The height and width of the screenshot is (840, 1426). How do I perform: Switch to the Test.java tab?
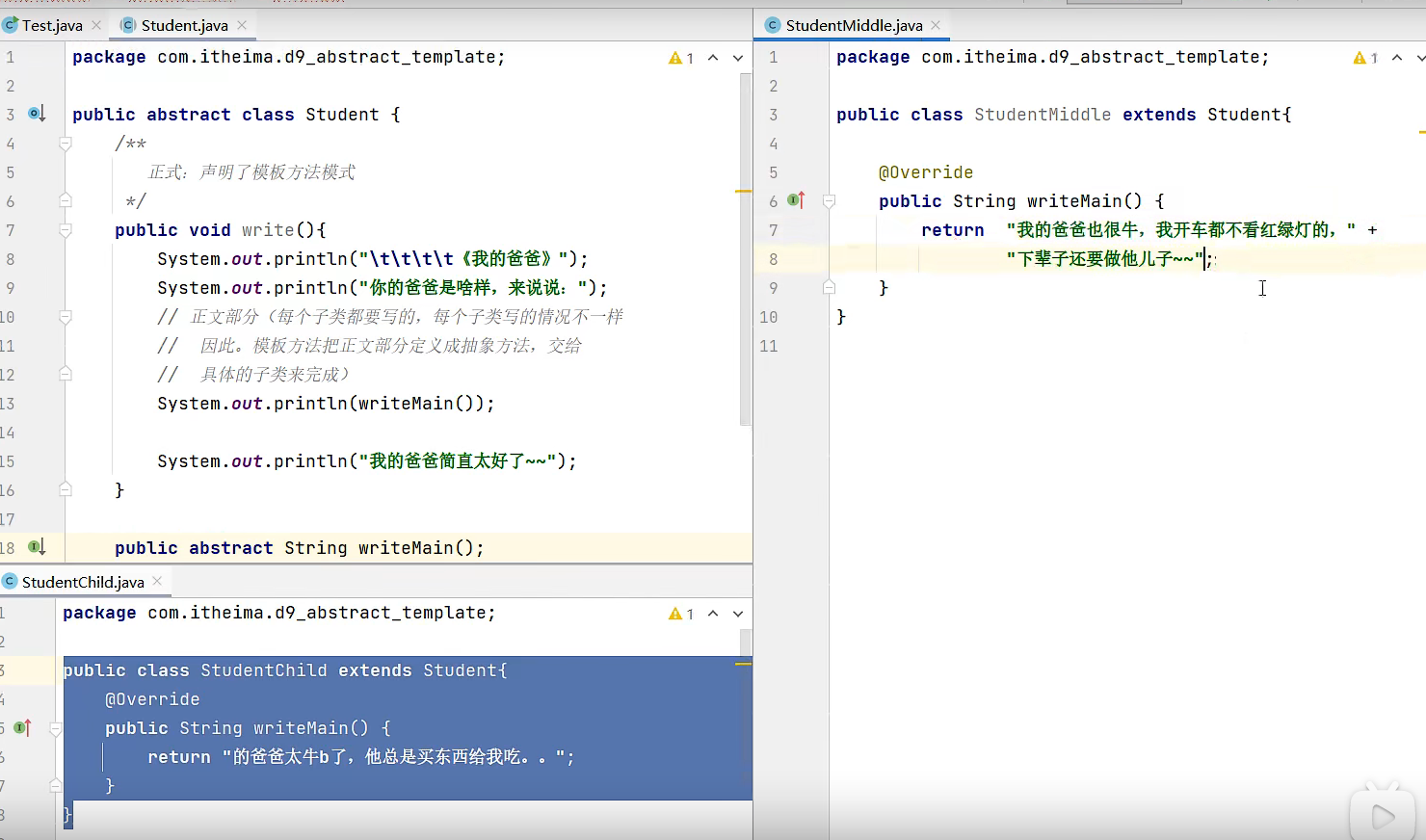52,25
